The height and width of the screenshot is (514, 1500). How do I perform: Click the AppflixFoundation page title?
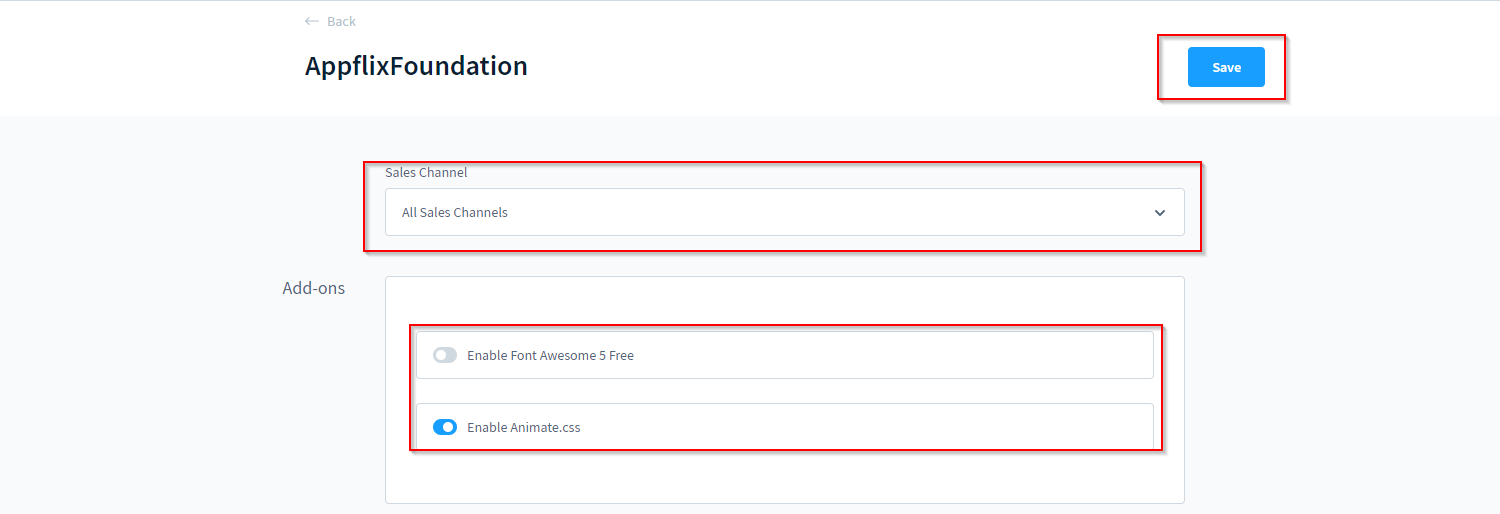tap(416, 66)
